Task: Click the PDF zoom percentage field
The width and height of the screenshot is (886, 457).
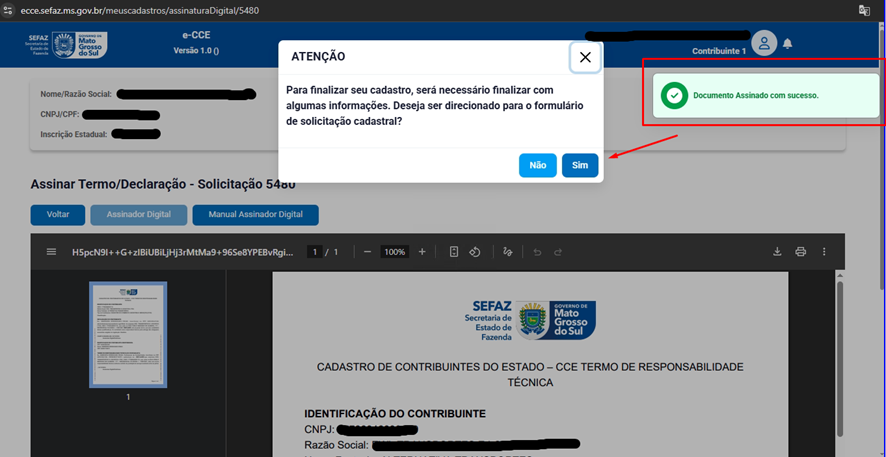Action: point(395,252)
